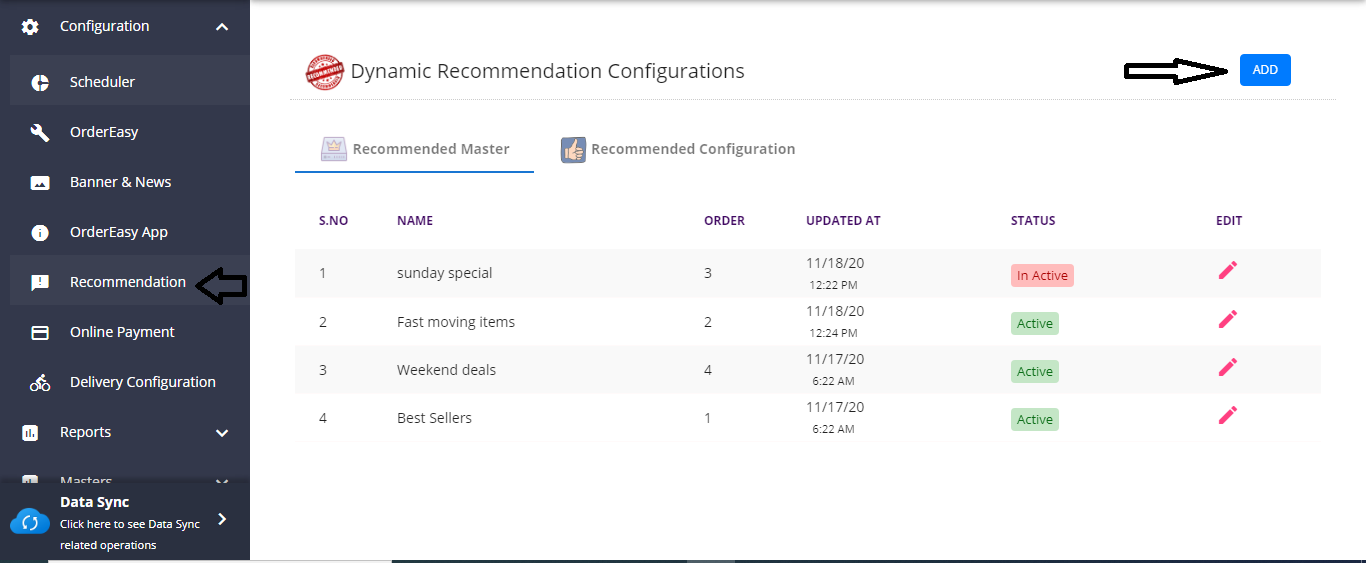Open Online Payment card icon
Viewport: 1366px width, 563px height.
40,332
